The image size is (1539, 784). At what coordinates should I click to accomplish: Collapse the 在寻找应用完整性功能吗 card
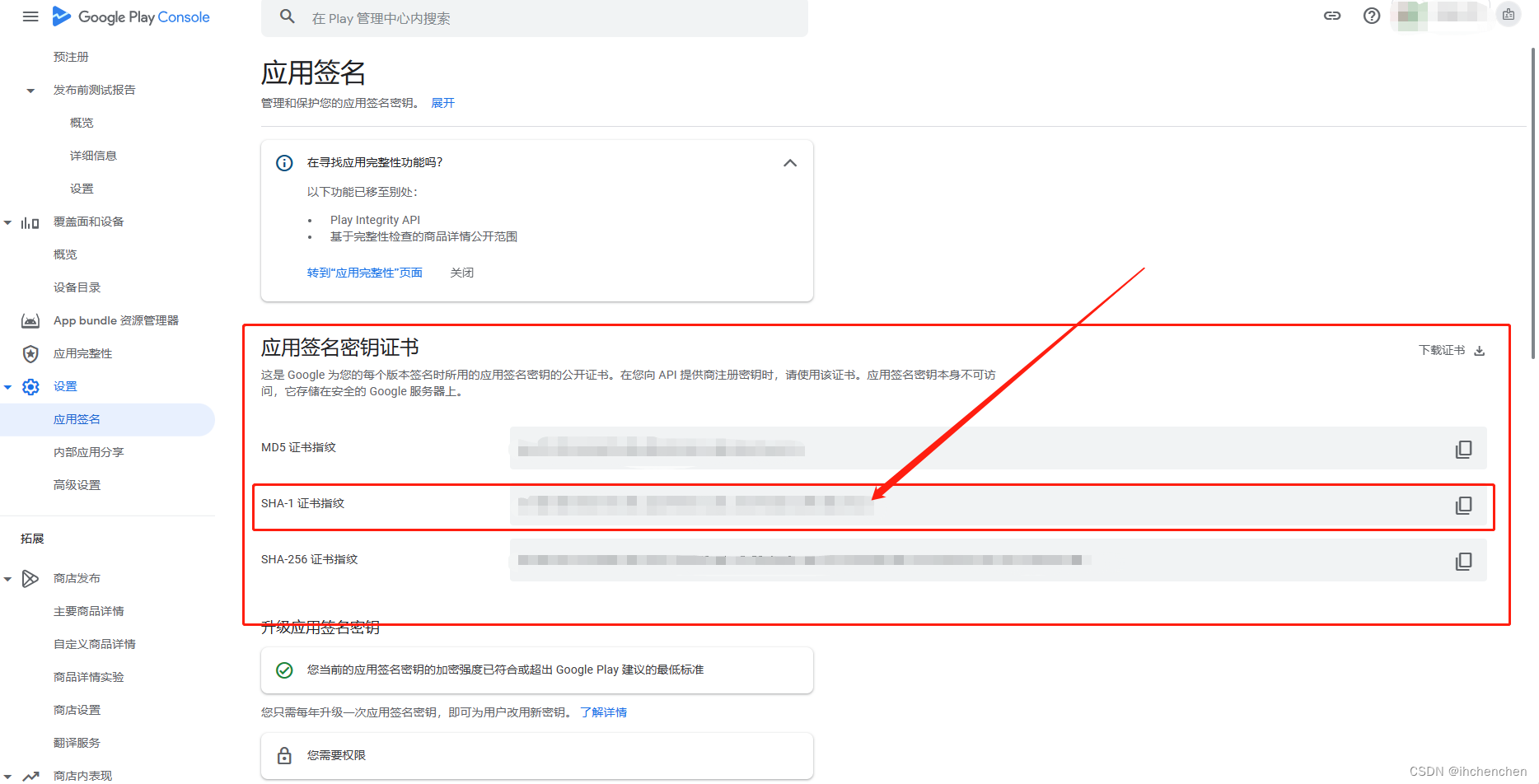tap(790, 162)
